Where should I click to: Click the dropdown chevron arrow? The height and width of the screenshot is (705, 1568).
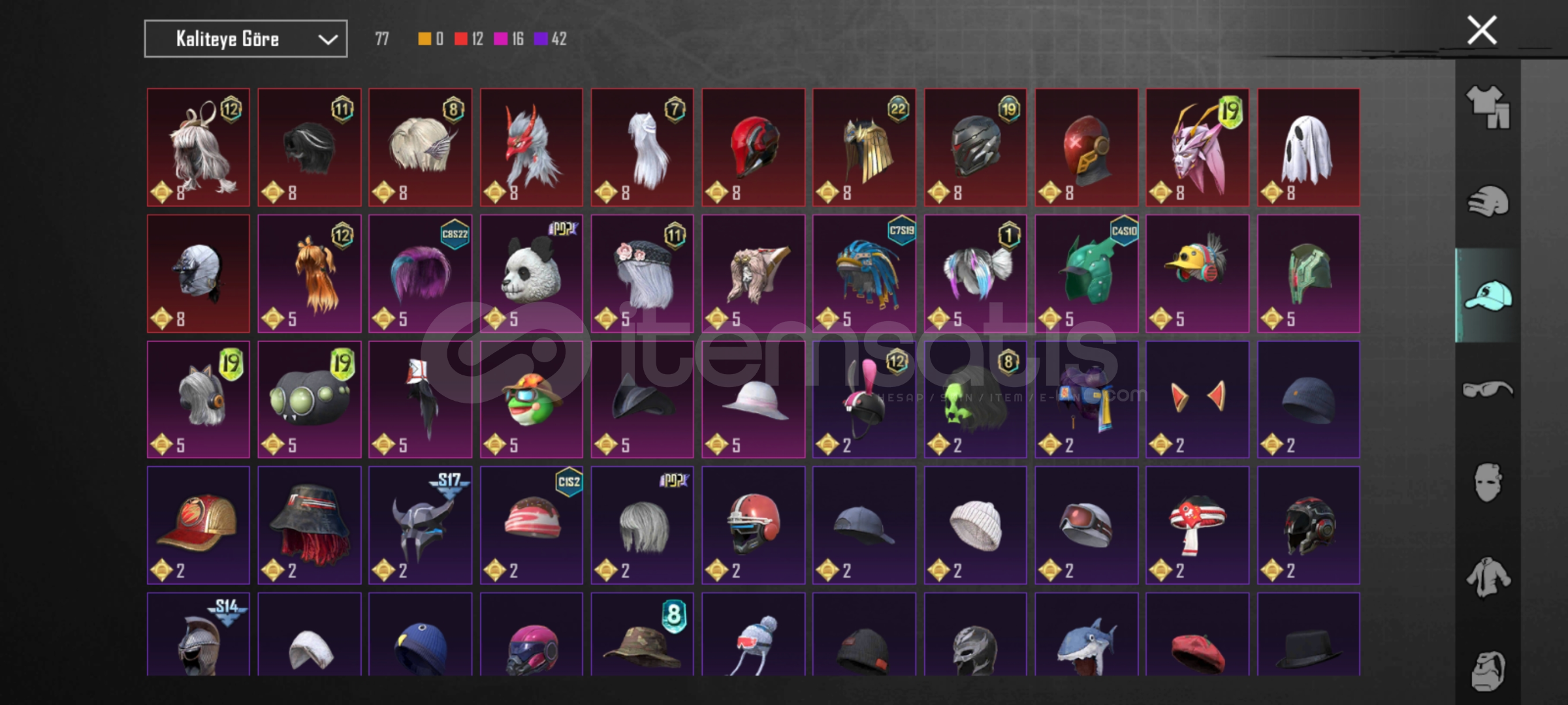(x=327, y=40)
